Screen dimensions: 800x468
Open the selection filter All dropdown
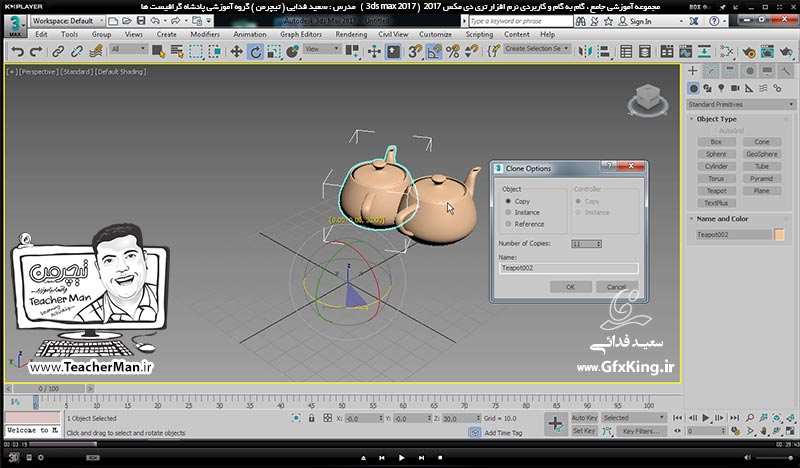(128, 49)
